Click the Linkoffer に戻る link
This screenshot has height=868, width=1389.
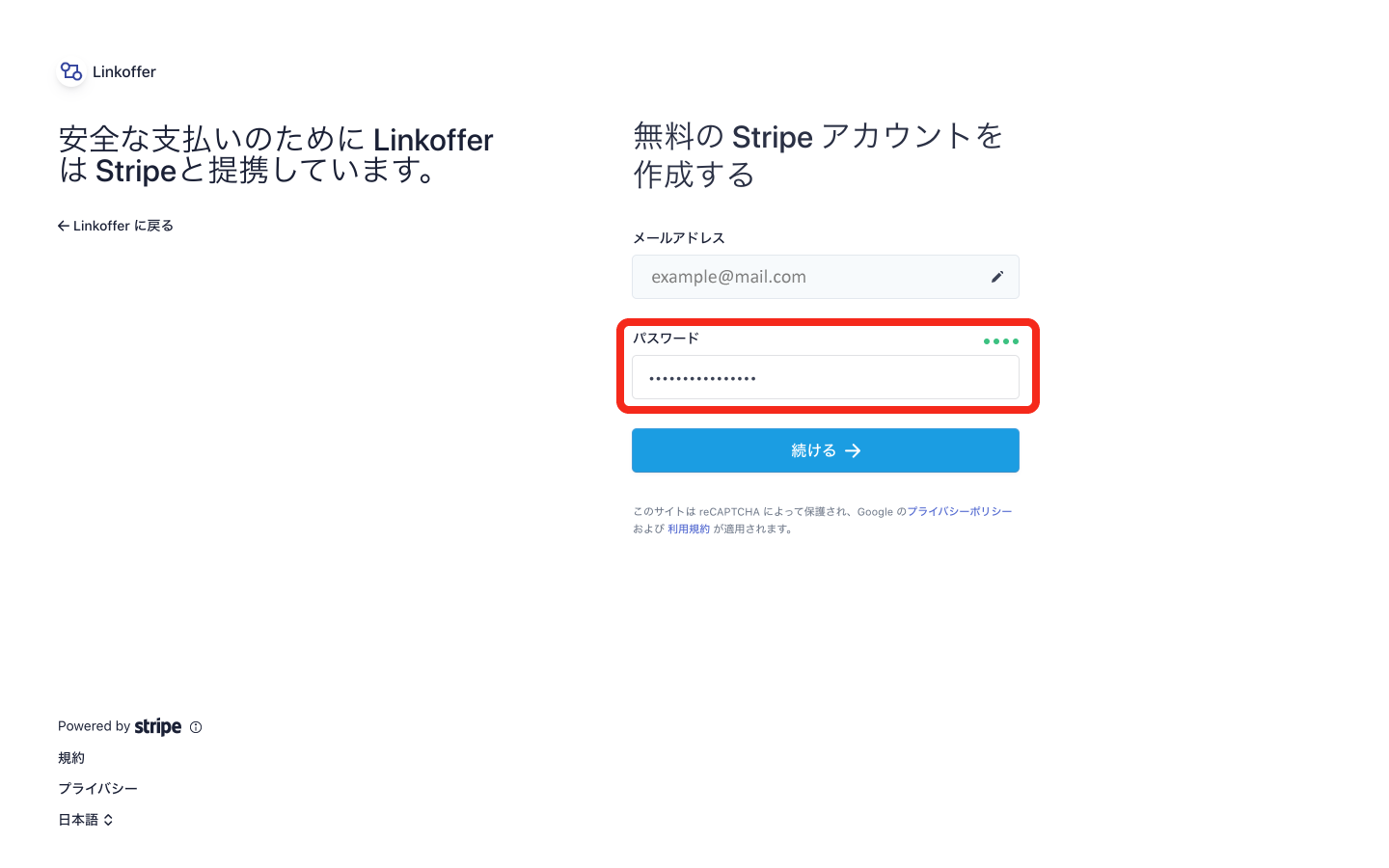pos(116,226)
